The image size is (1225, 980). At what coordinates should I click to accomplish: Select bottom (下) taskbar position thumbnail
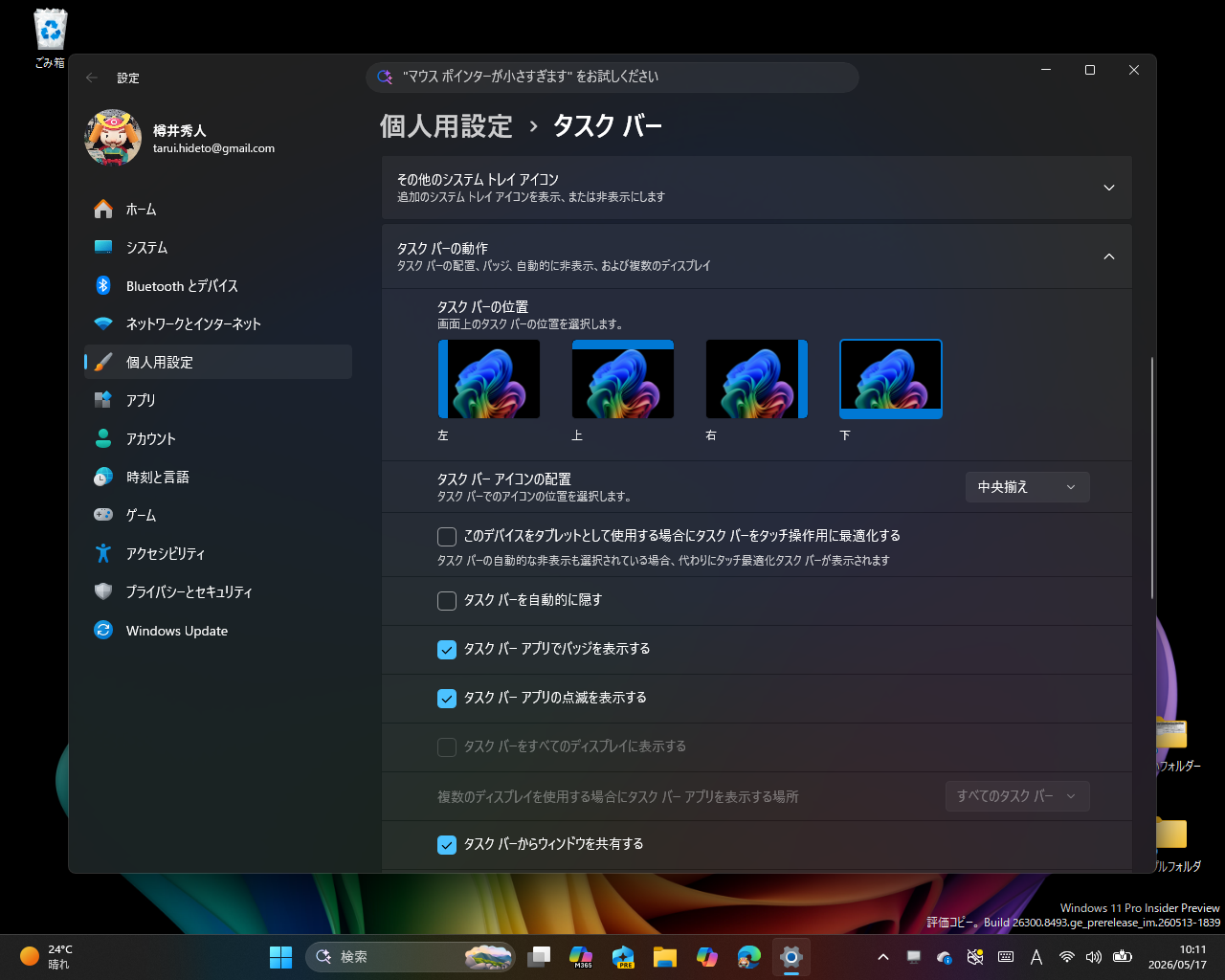pyautogui.click(x=891, y=379)
